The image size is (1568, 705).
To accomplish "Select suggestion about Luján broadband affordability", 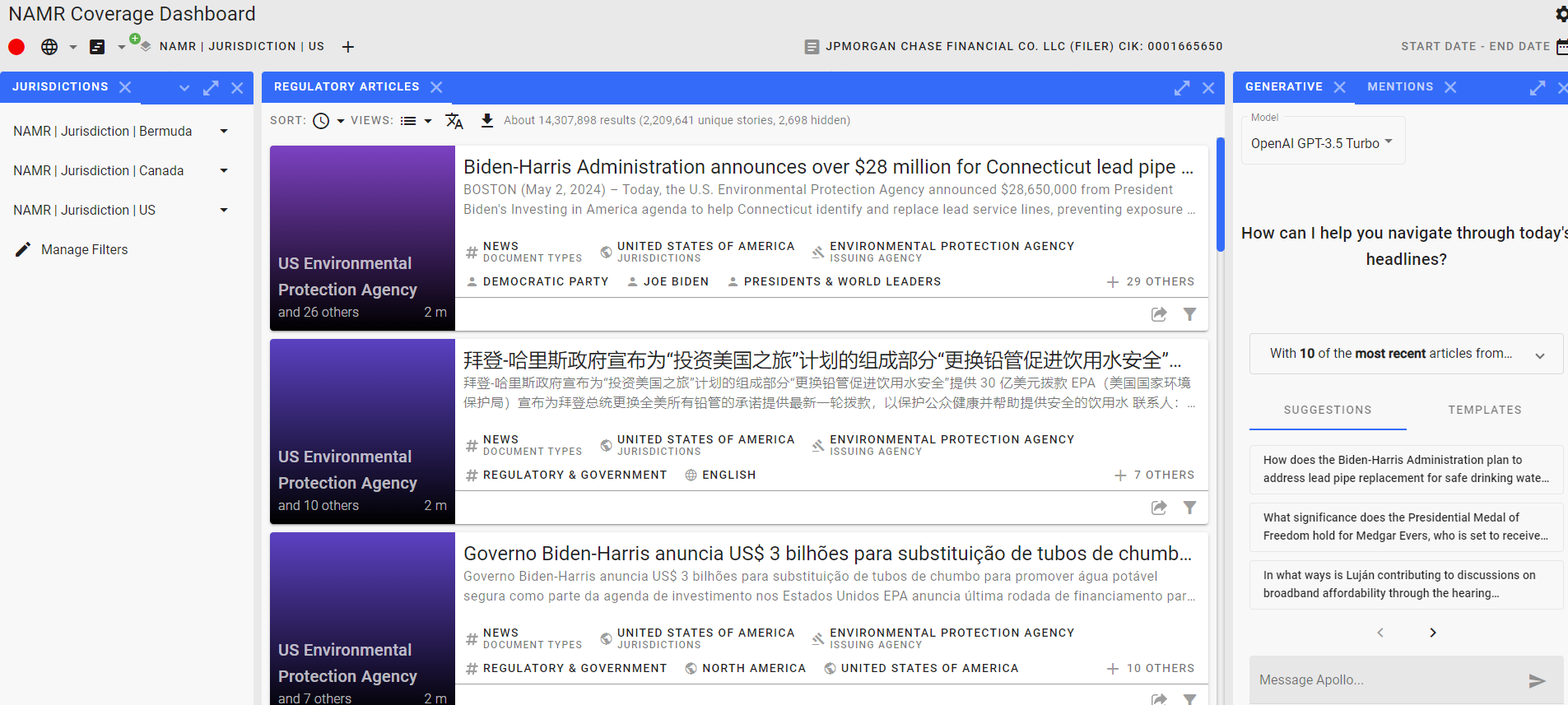I will pyautogui.click(x=1406, y=584).
